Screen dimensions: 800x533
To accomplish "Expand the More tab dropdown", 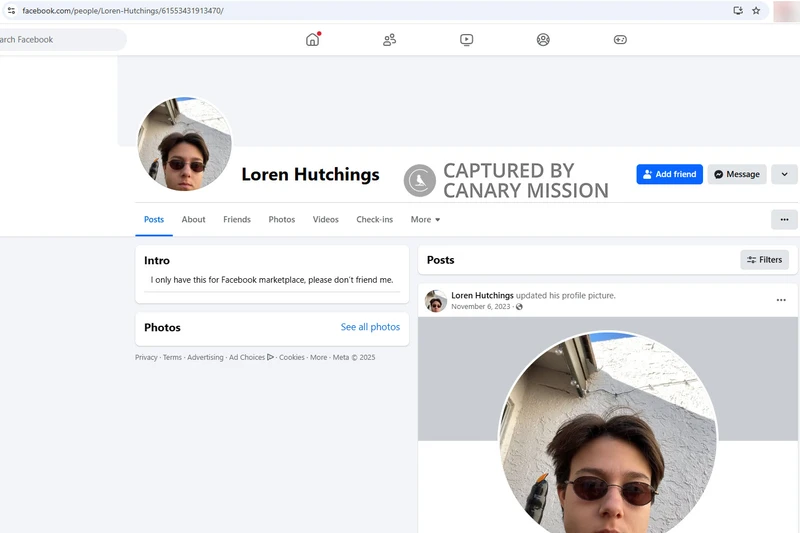I will tap(425, 219).
